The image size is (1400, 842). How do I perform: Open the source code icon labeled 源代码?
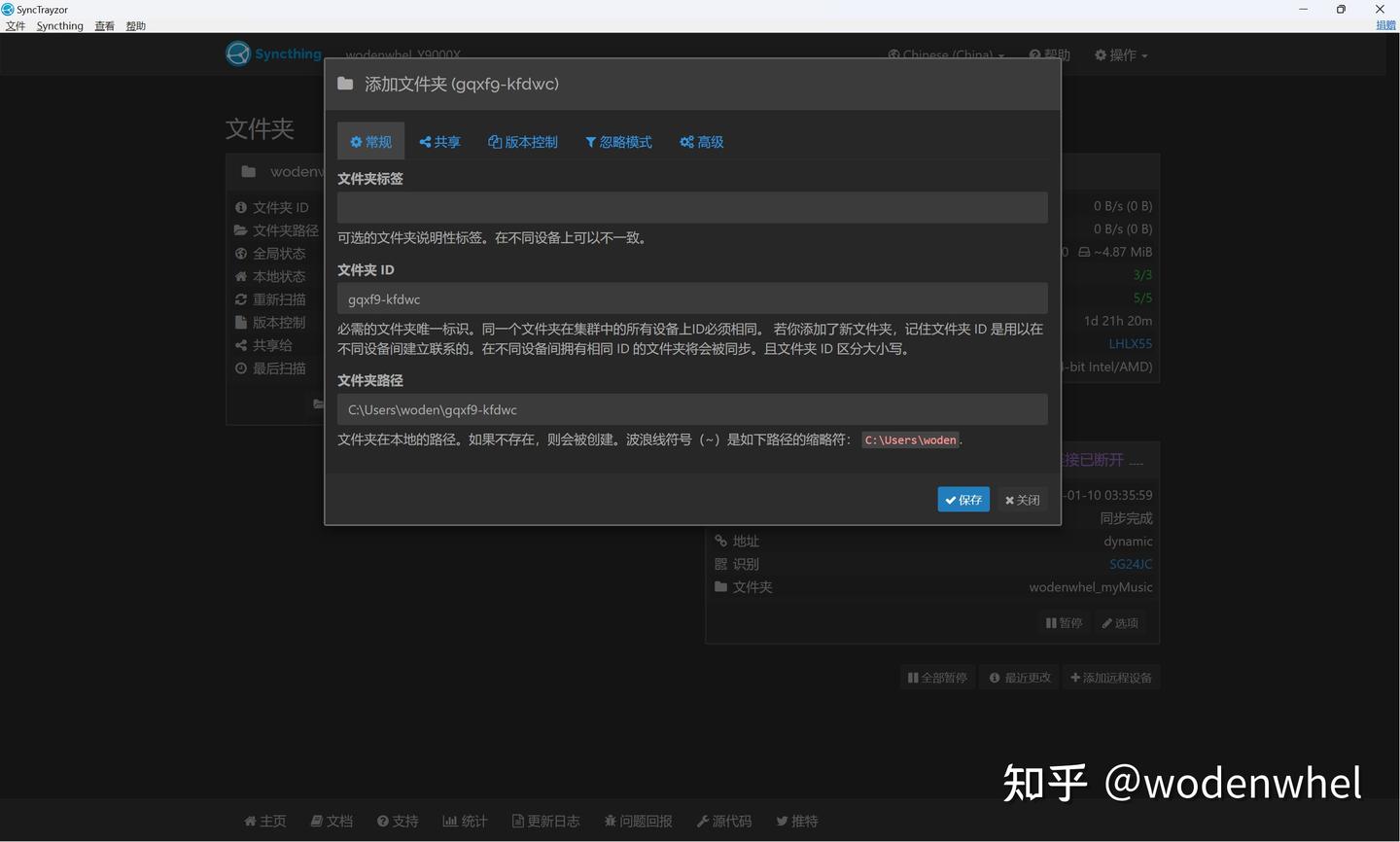click(704, 820)
